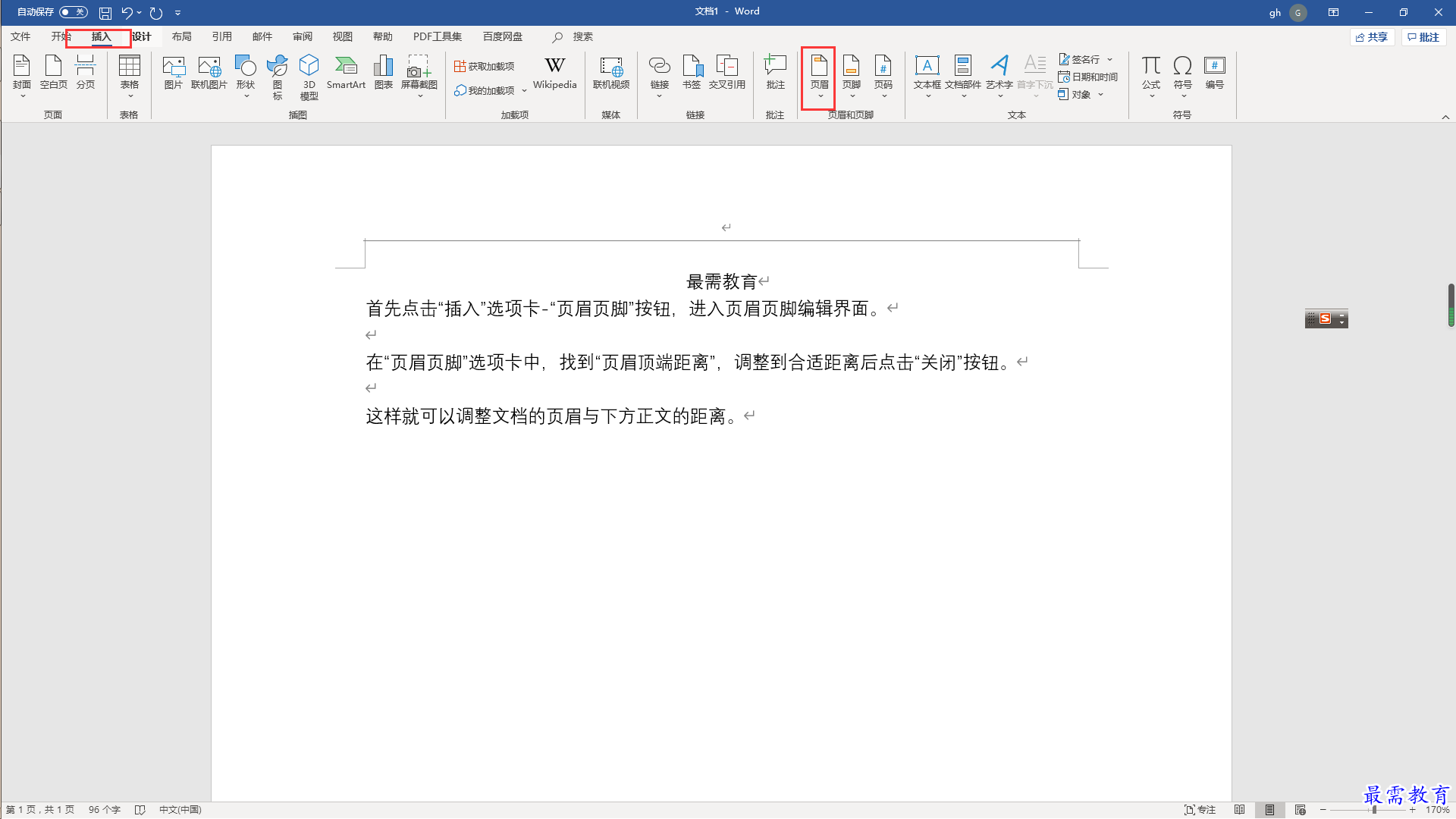Insert a blank page (空白页)
This screenshot has height=819, width=1456.
(x=54, y=73)
